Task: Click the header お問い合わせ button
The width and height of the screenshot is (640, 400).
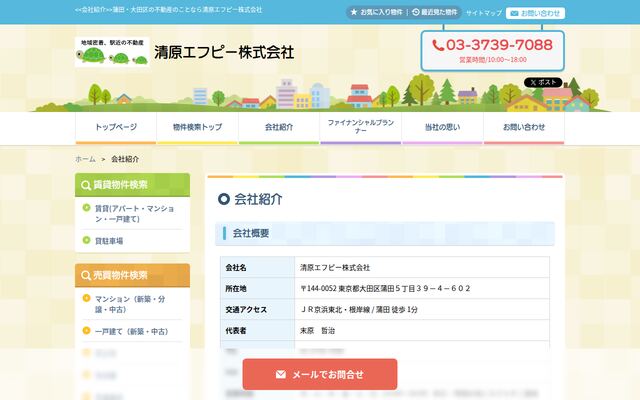Action: [536, 13]
